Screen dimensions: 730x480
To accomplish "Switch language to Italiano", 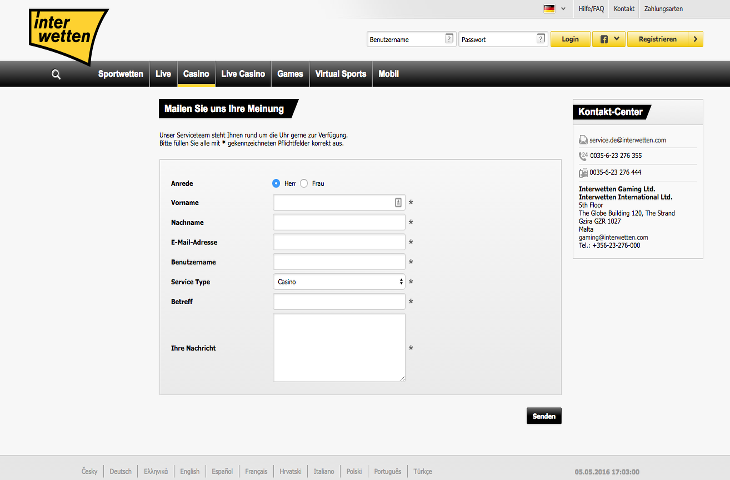I will (324, 471).
